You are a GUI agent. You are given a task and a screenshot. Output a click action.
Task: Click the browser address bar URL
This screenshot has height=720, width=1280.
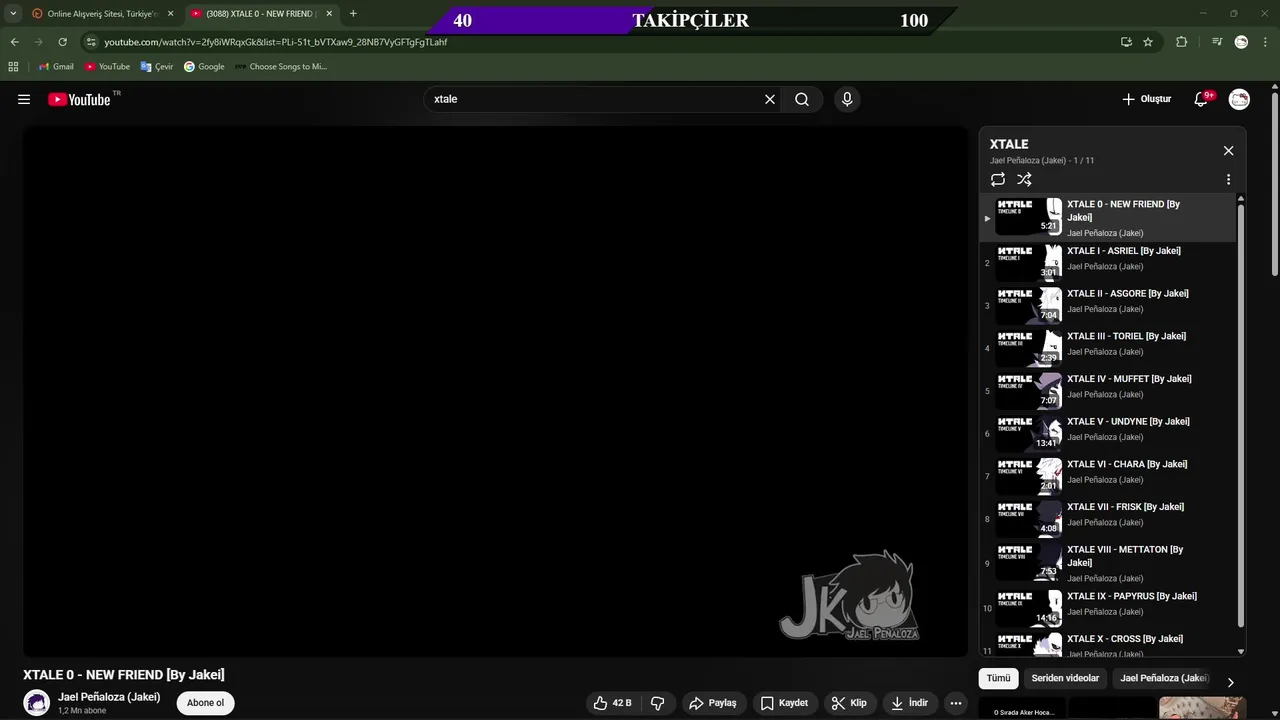pyautogui.click(x=276, y=42)
